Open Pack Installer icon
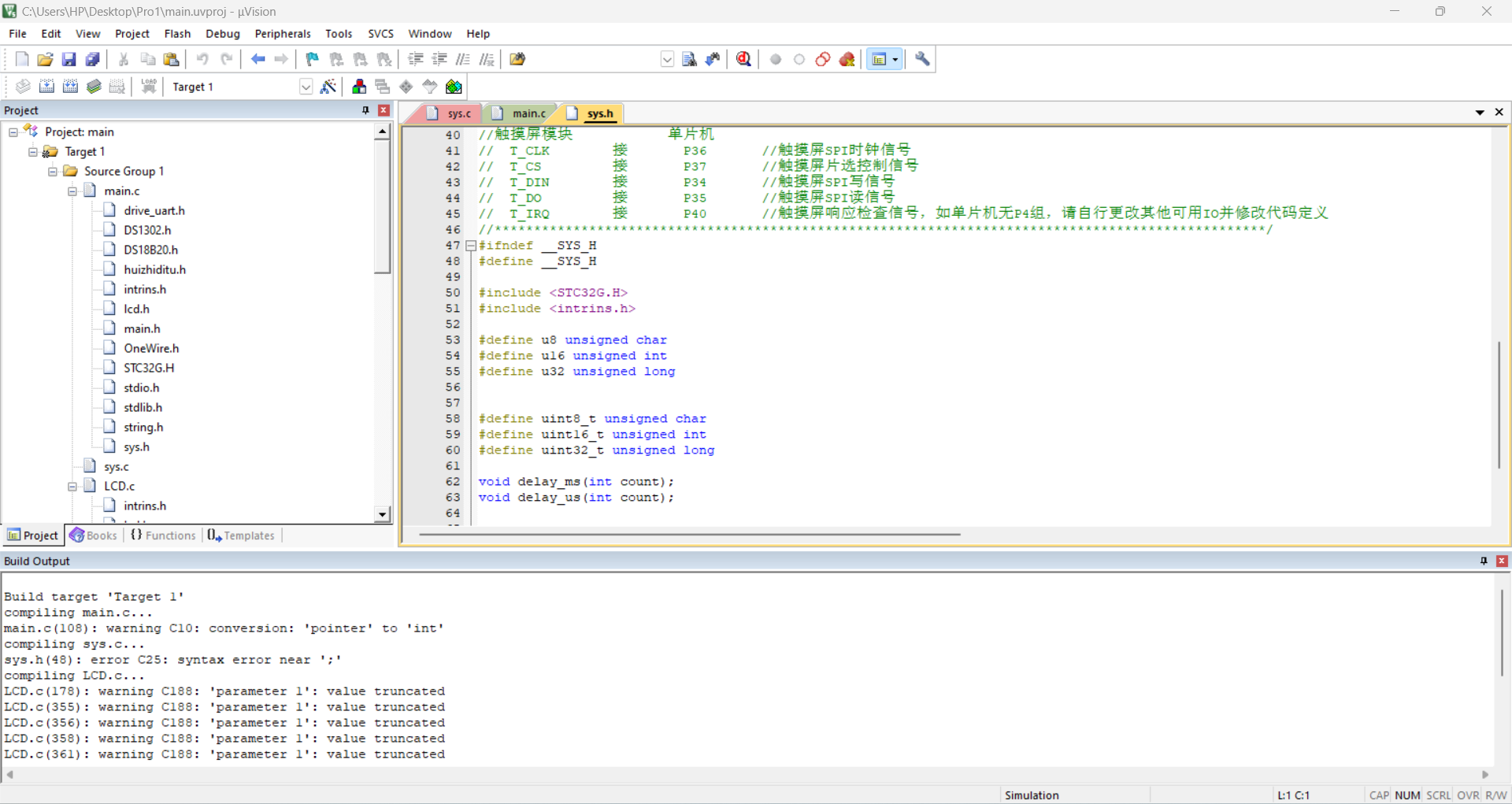Viewport: 1512px width, 804px height. tap(454, 87)
